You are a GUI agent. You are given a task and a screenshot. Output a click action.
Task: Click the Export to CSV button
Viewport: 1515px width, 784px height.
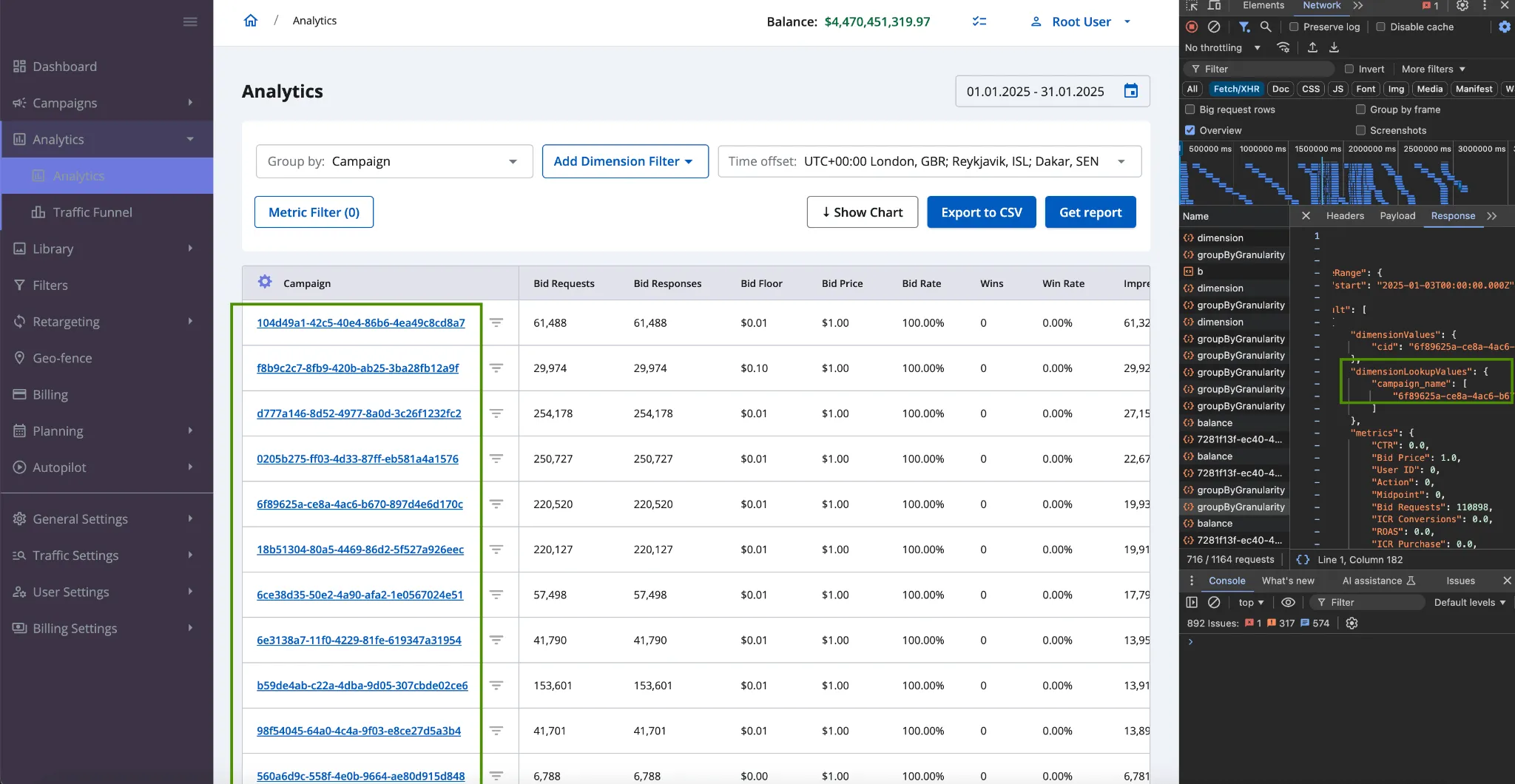982,212
